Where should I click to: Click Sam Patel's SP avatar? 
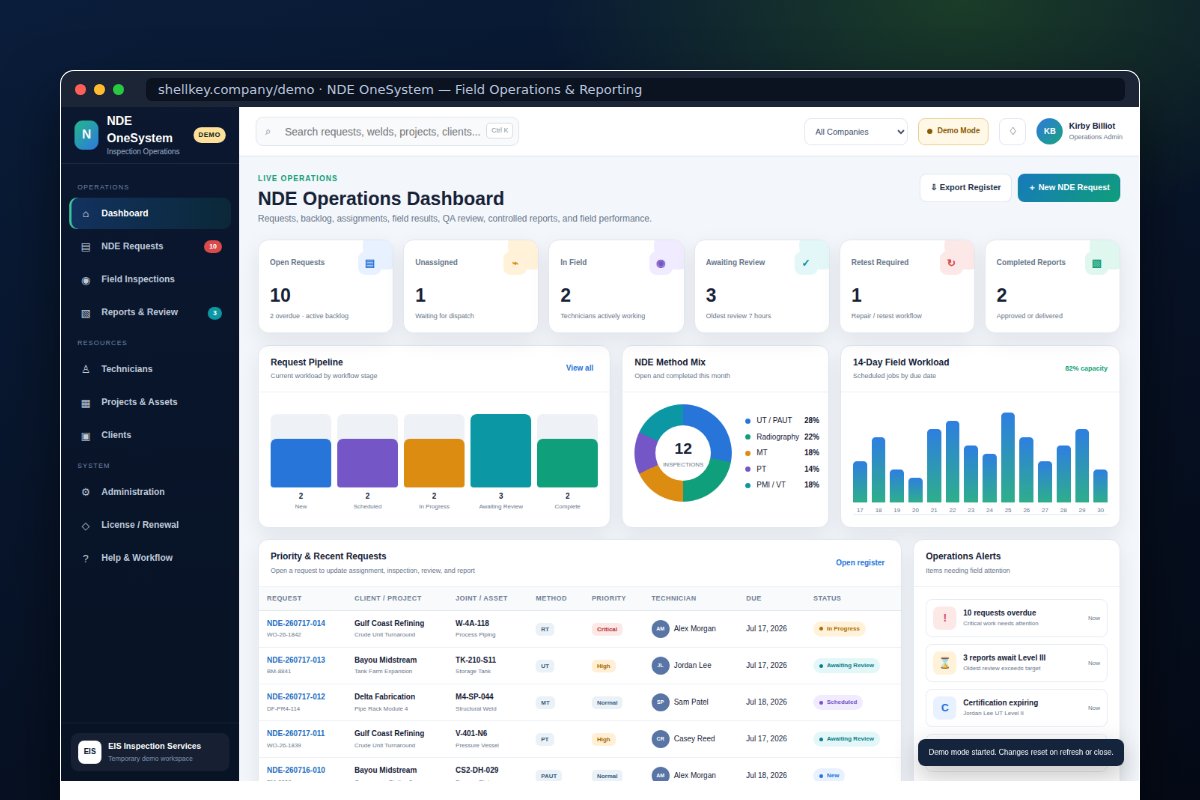(x=660, y=702)
